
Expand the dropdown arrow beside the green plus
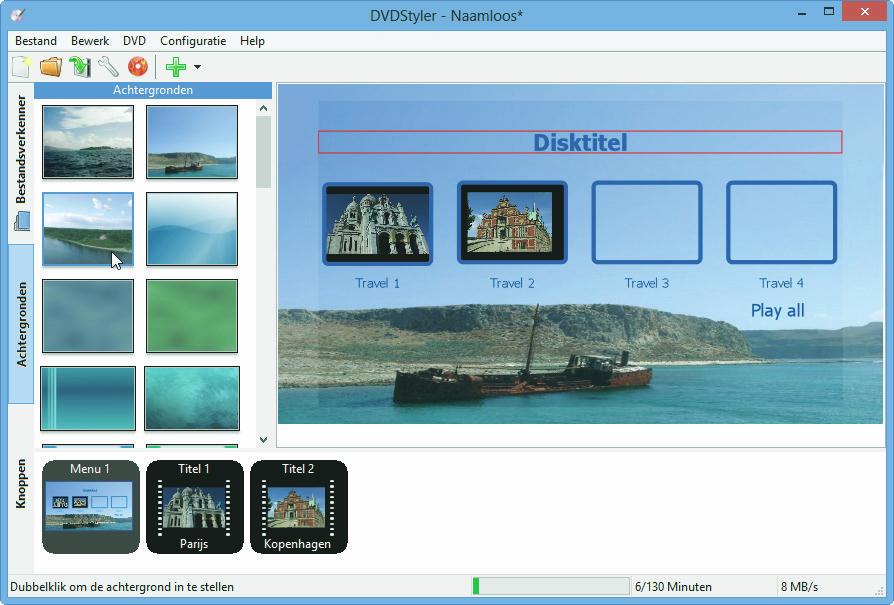click(x=197, y=68)
